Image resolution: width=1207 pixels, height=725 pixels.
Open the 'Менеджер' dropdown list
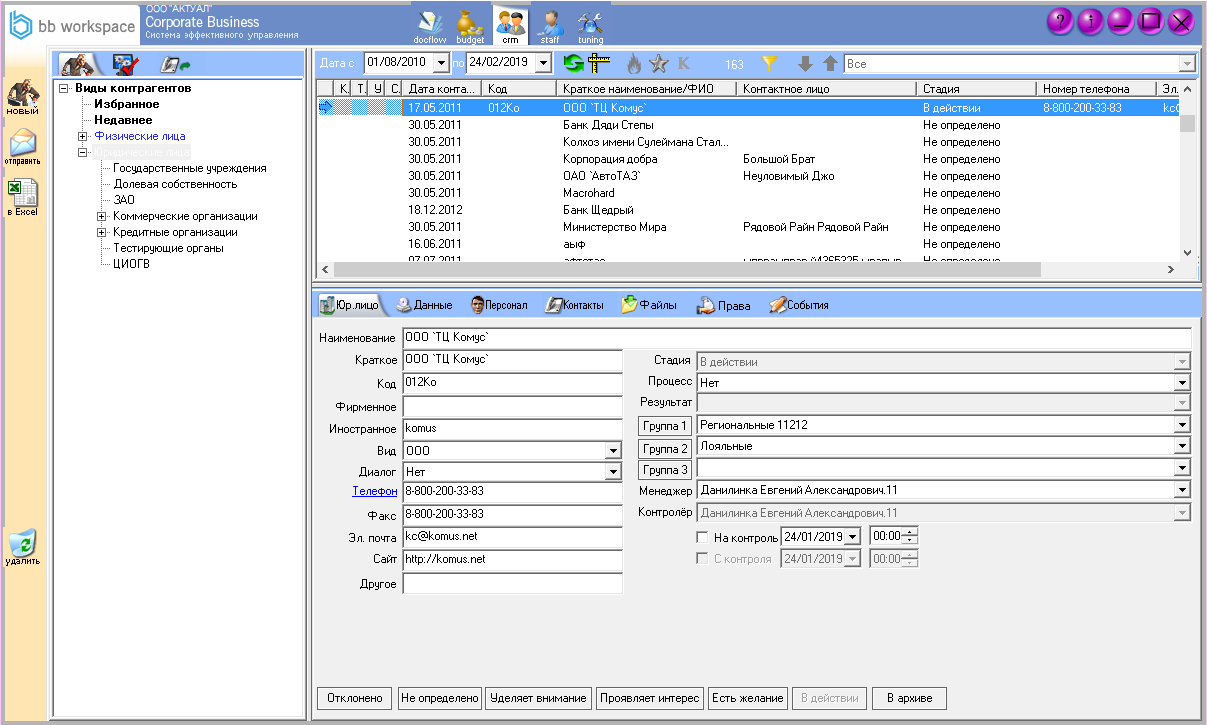pyautogui.click(x=1183, y=491)
